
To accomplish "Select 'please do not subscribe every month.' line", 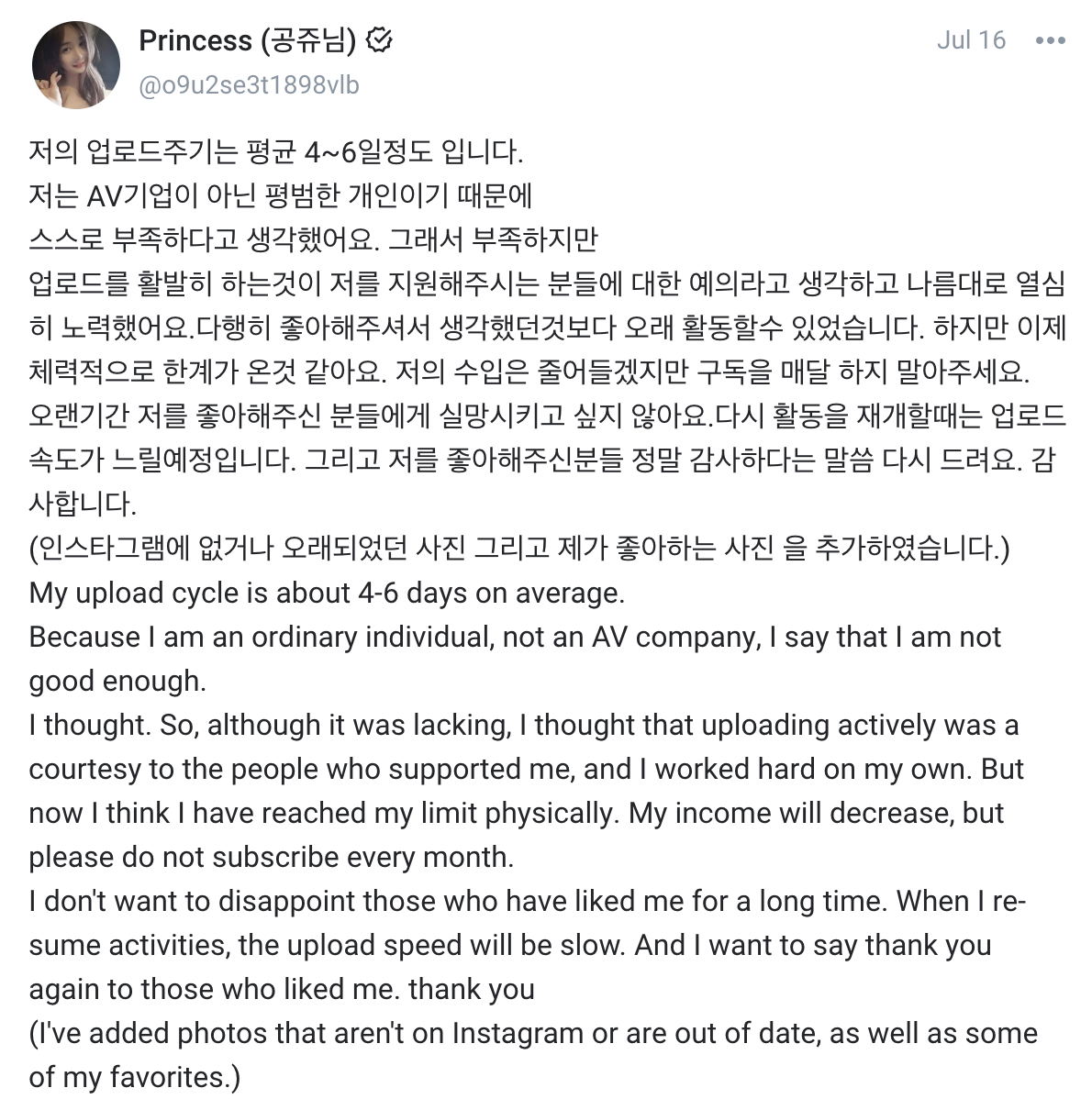I will [272, 857].
